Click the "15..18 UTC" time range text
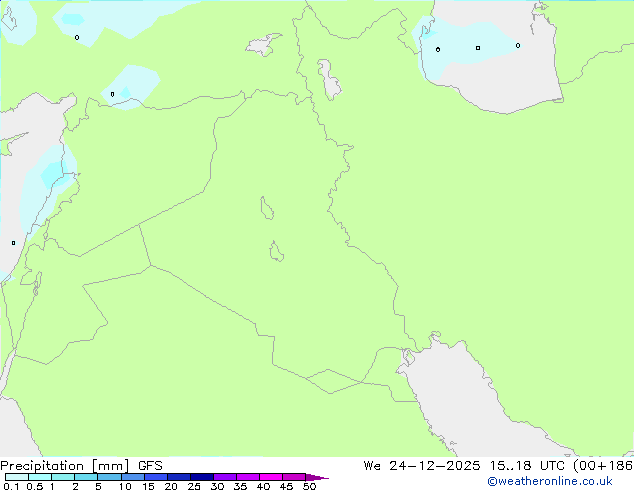The width and height of the screenshot is (634, 490). (x=526, y=466)
